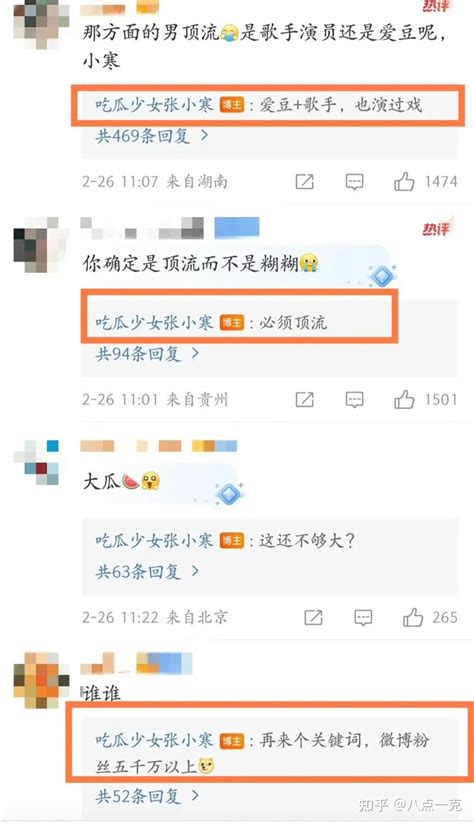Image resolution: width=474 pixels, height=824 pixels.
Task: Reply to the 11:07 comment via chat icon
Action: click(x=354, y=182)
